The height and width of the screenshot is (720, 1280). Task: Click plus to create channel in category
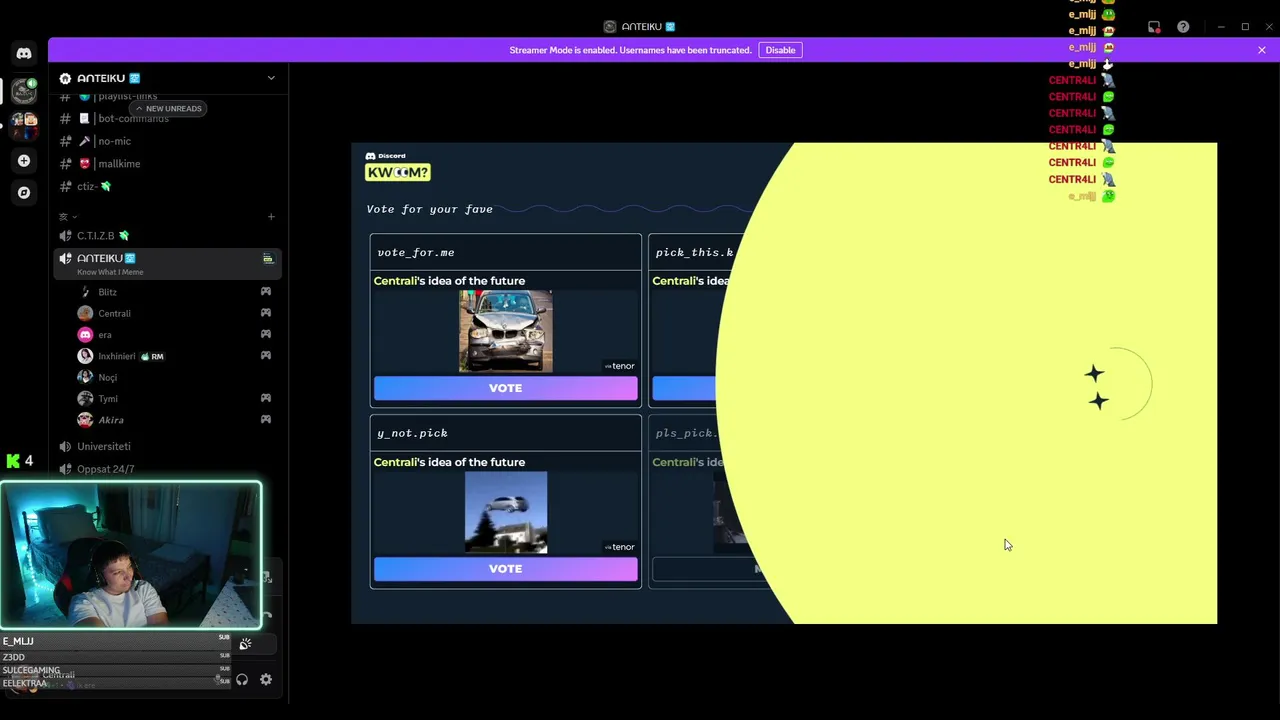270,216
